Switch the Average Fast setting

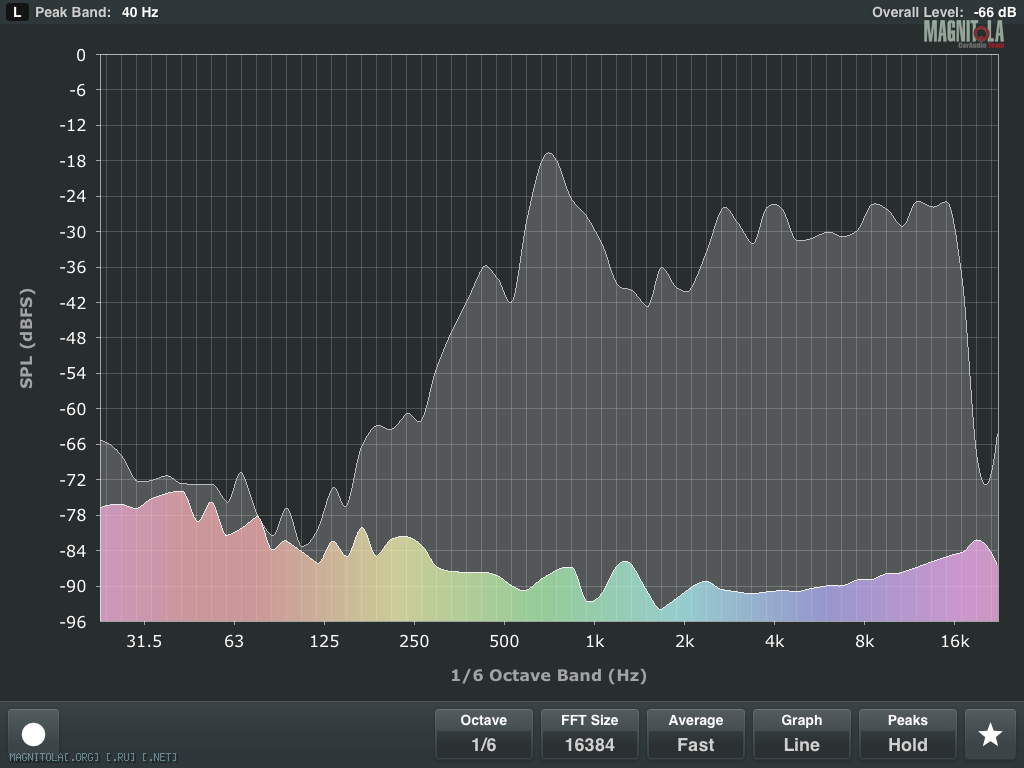(695, 733)
